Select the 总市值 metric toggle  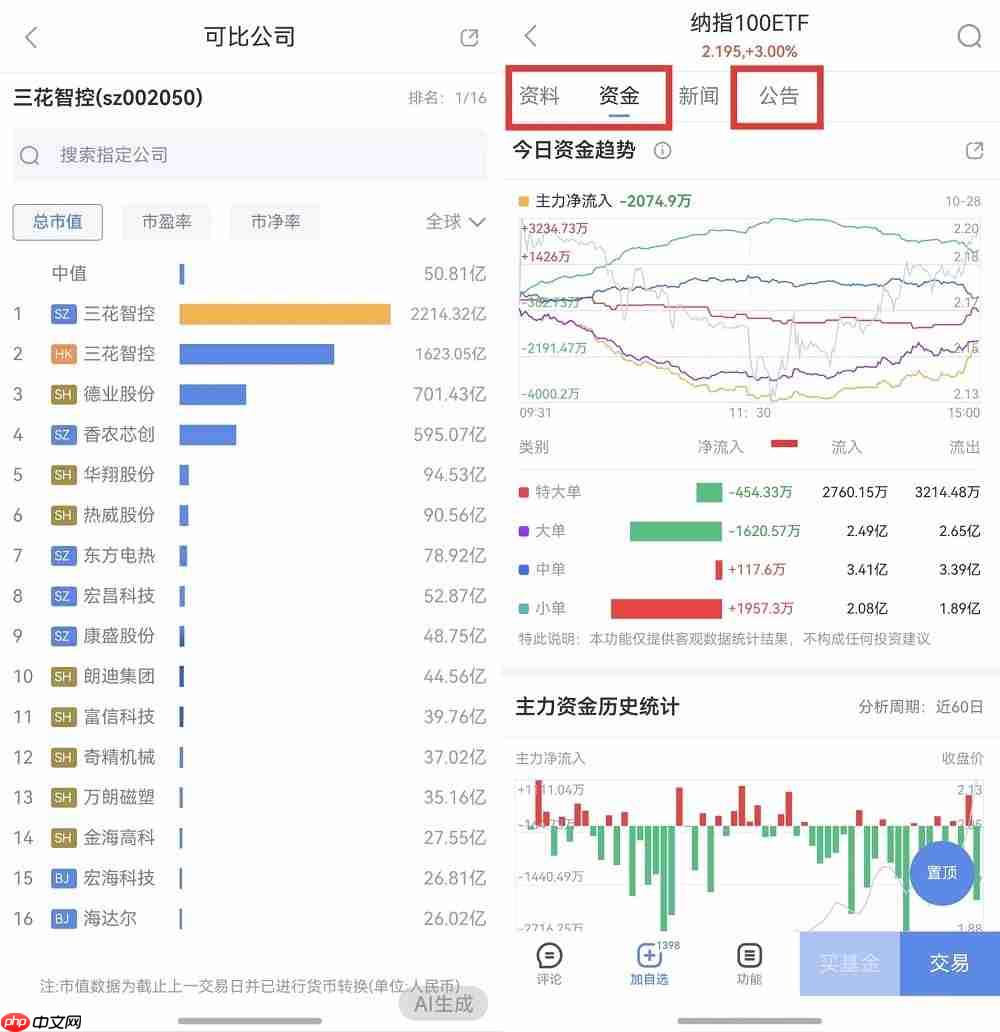tap(57, 222)
